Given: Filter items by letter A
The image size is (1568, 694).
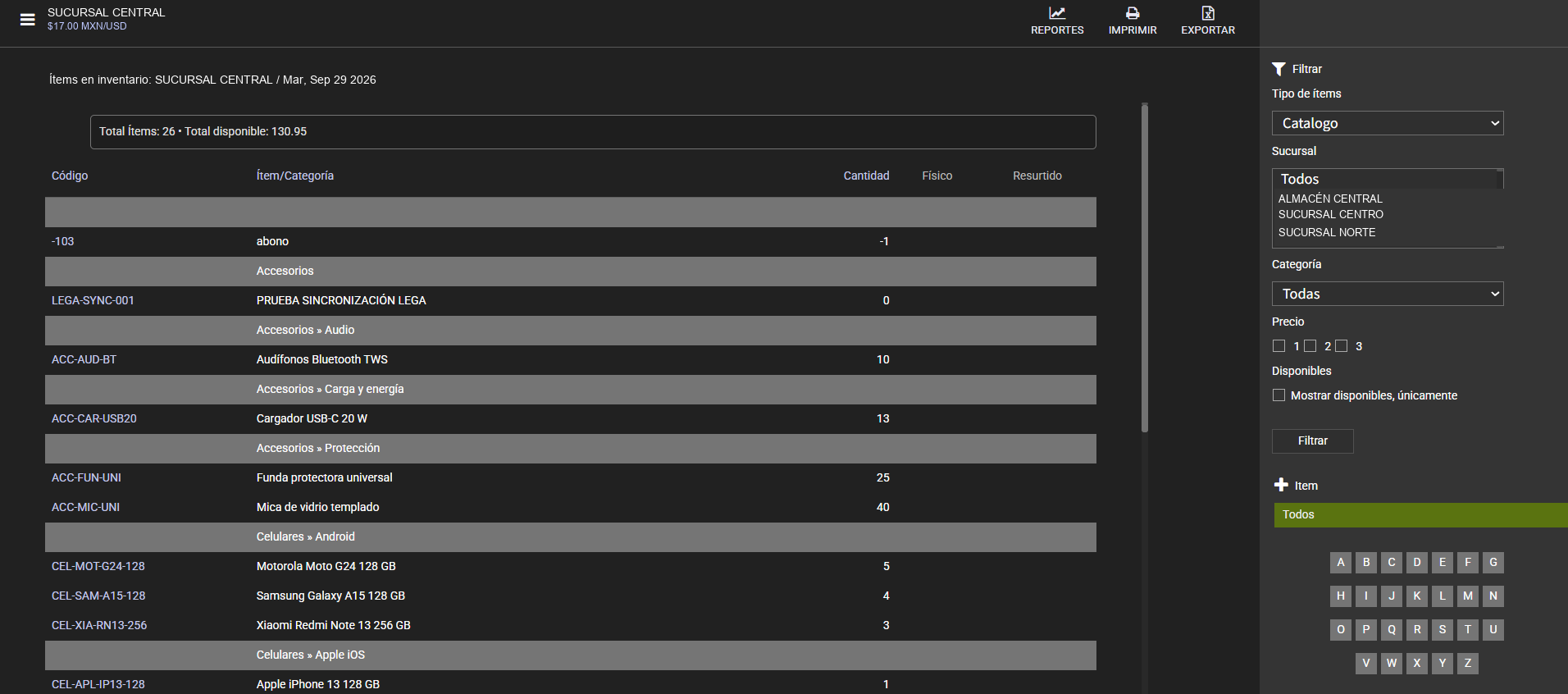Looking at the screenshot, I should [x=1341, y=563].
